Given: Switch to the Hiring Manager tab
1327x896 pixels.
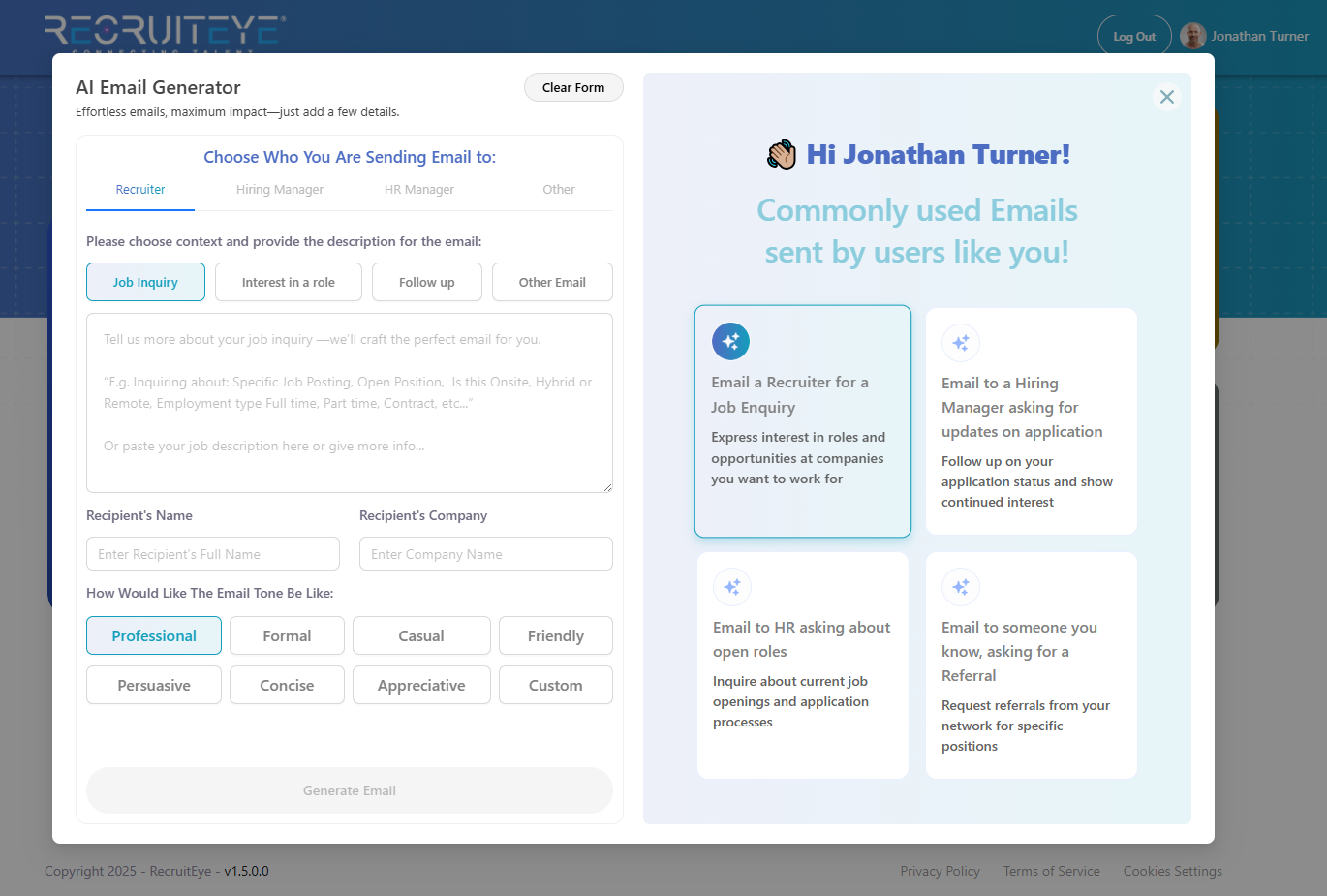Looking at the screenshot, I should 280,190.
